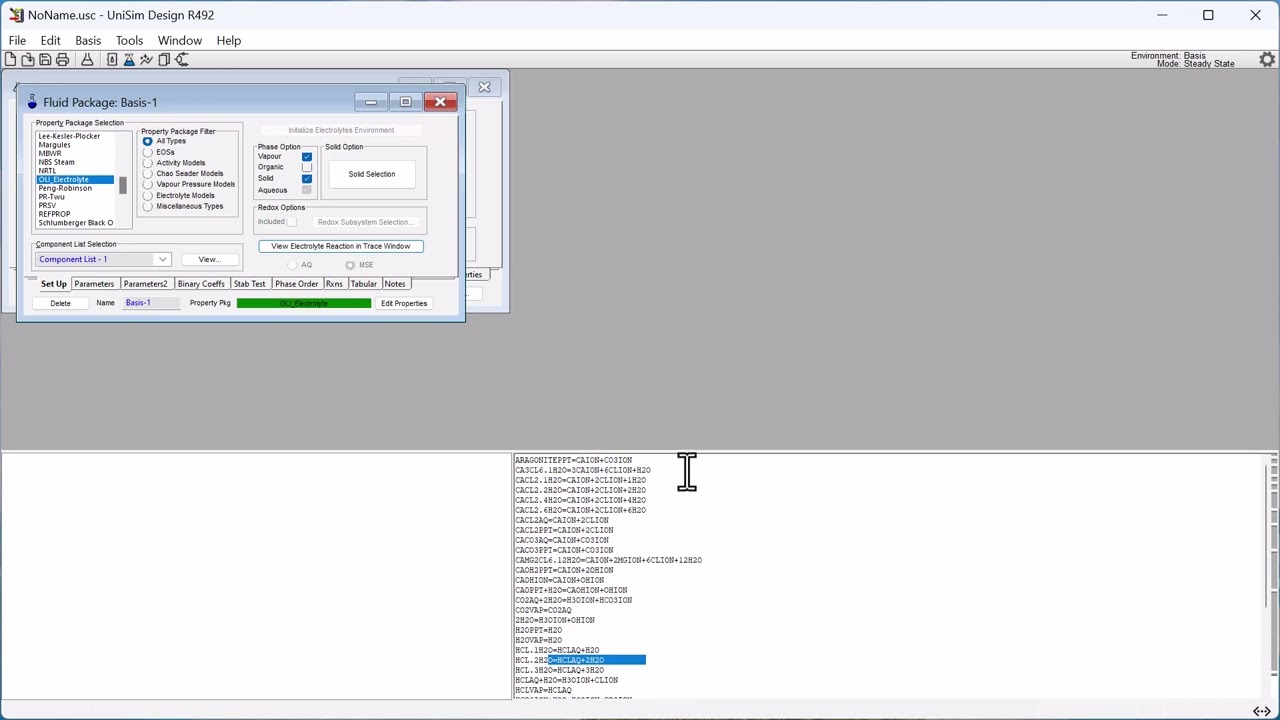Select the Vapour Pressure Models radio button
Screen dimensions: 1280x720
[x=148, y=184]
